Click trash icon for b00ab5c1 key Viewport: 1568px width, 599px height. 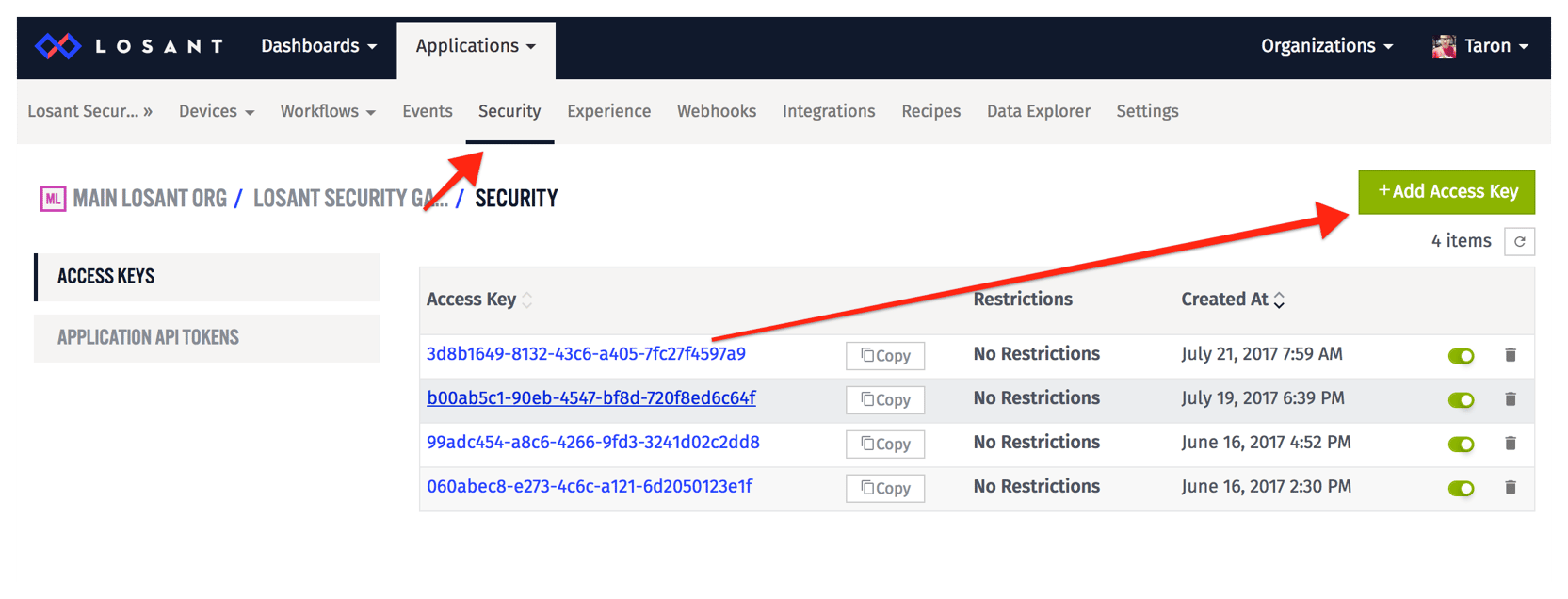[1511, 399]
